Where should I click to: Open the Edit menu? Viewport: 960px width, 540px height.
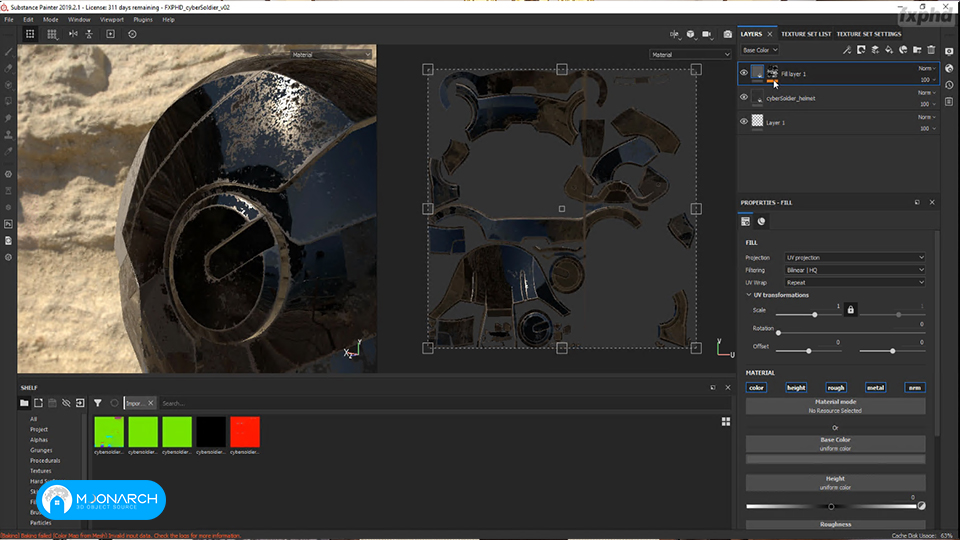[28, 20]
